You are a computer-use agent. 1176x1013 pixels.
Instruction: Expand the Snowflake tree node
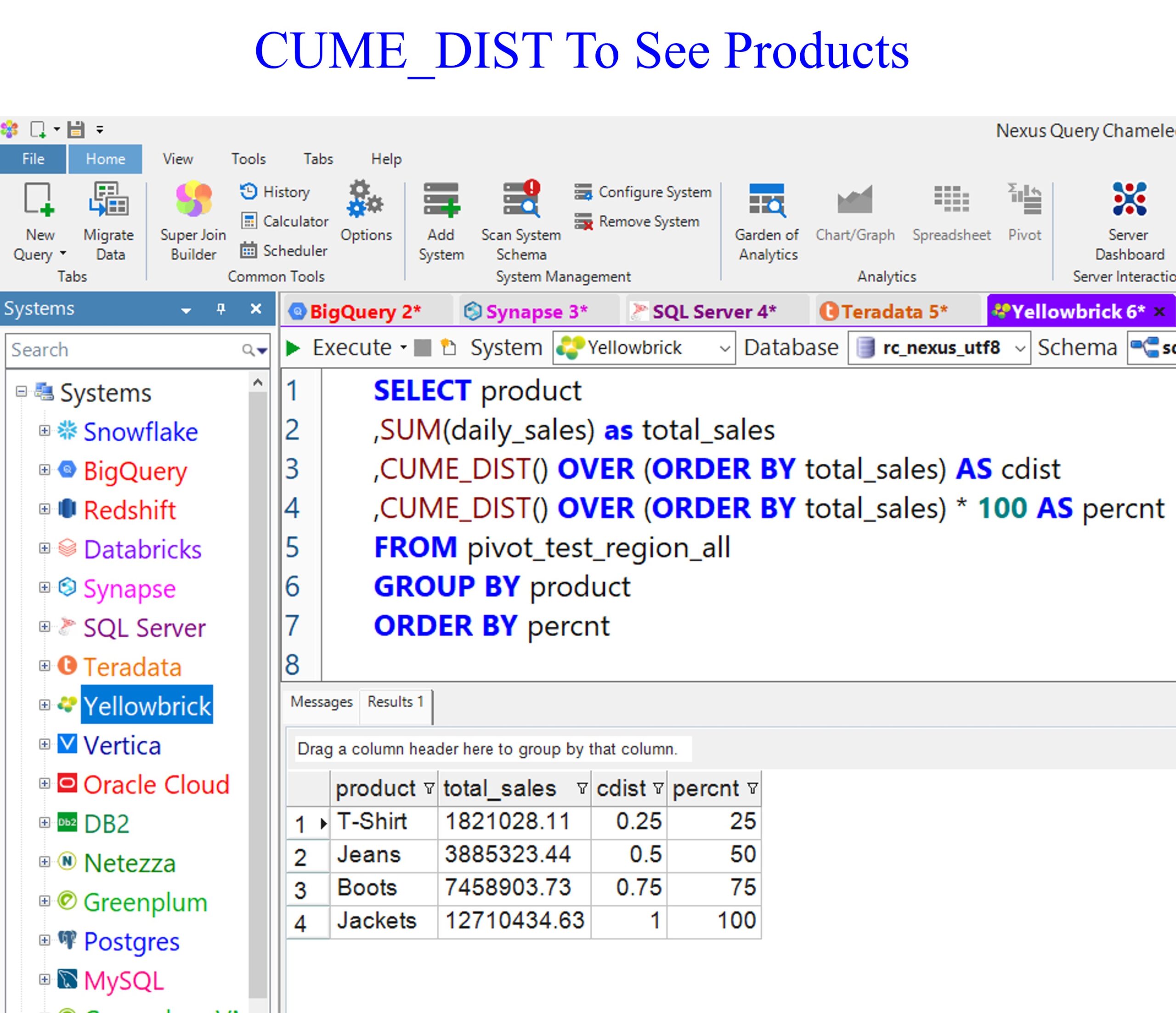click(x=44, y=431)
